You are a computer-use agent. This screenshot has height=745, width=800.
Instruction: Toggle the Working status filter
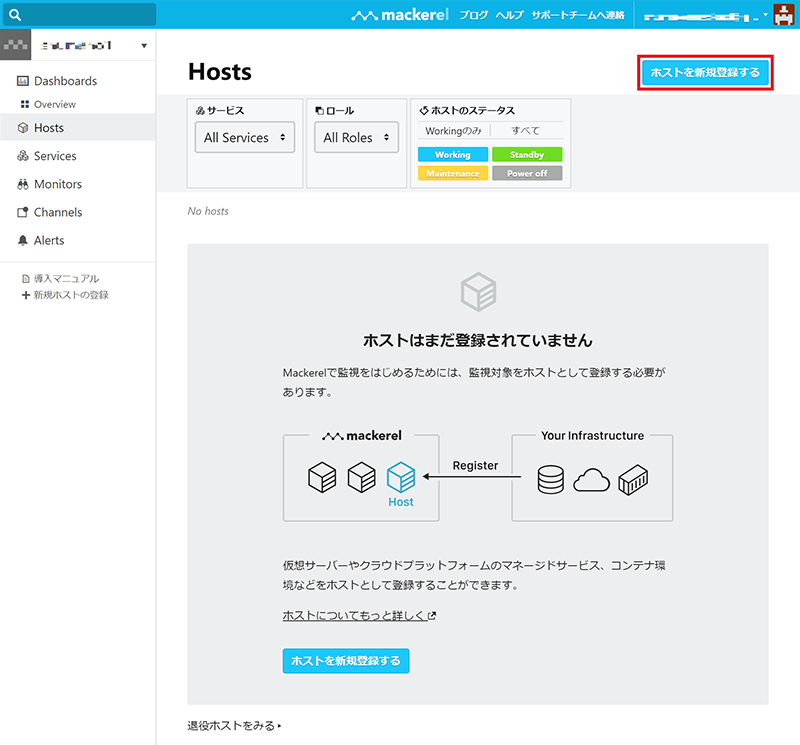(x=452, y=155)
